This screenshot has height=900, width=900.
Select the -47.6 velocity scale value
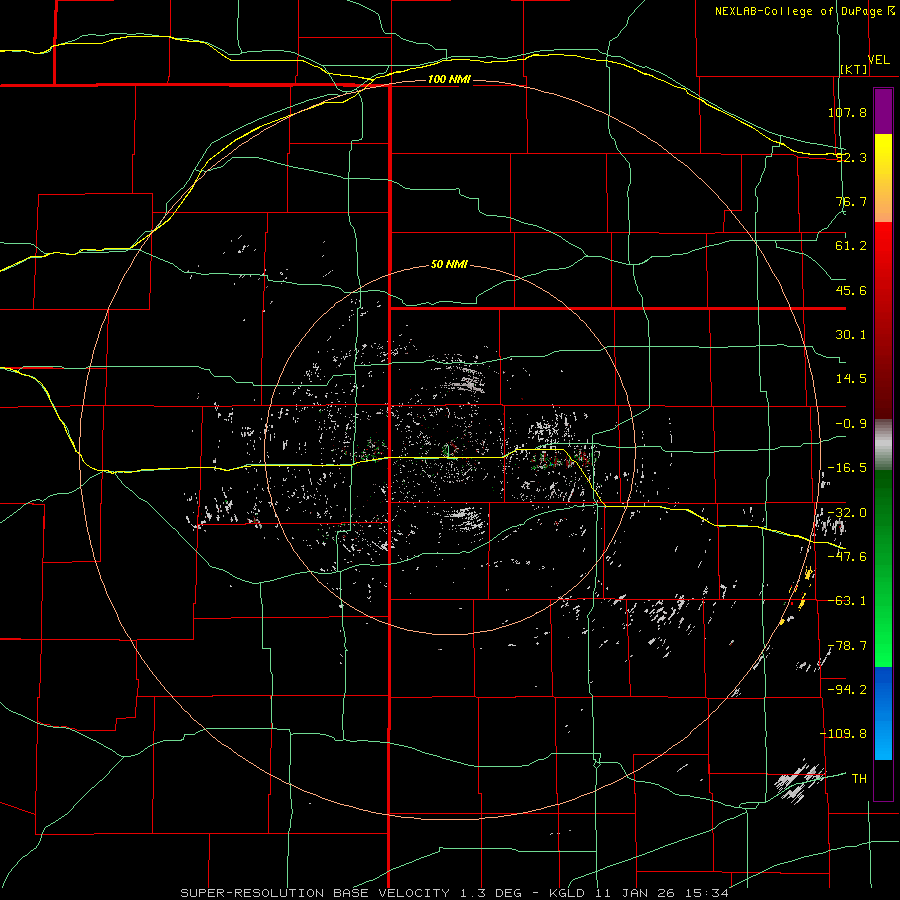(847, 557)
